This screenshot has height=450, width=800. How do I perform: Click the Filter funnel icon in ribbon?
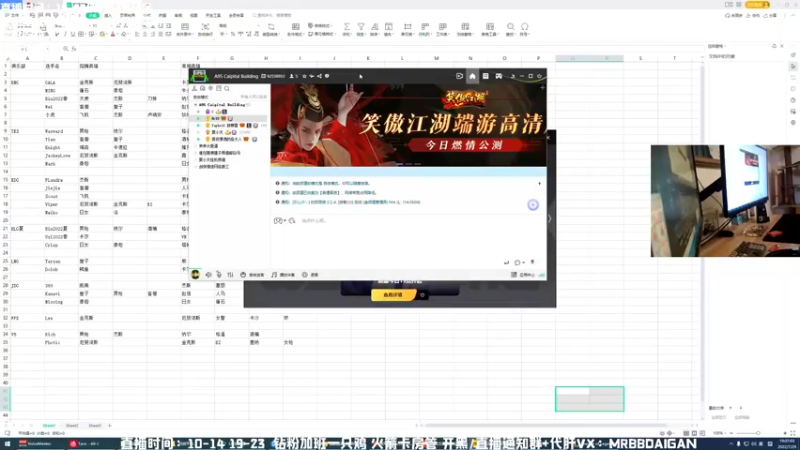tap(361, 27)
